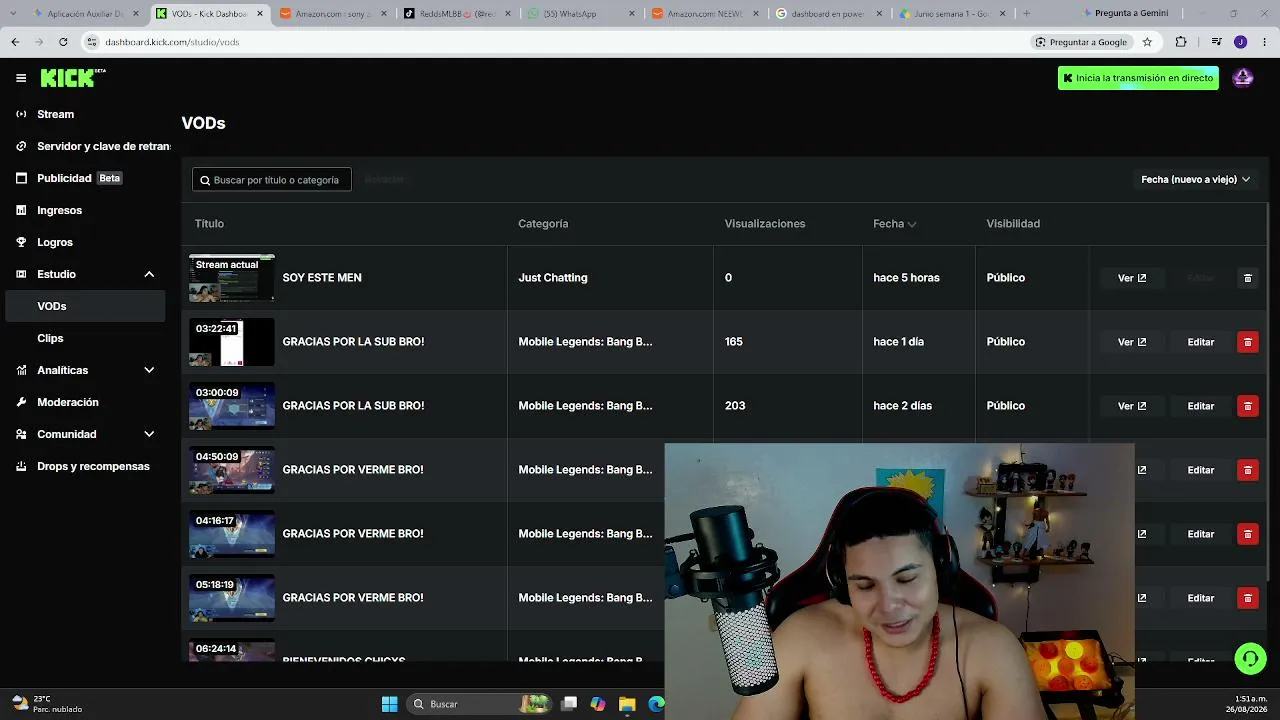Click Inicia la transmisión en directo button
The width and height of the screenshot is (1280, 720).
(1138, 78)
